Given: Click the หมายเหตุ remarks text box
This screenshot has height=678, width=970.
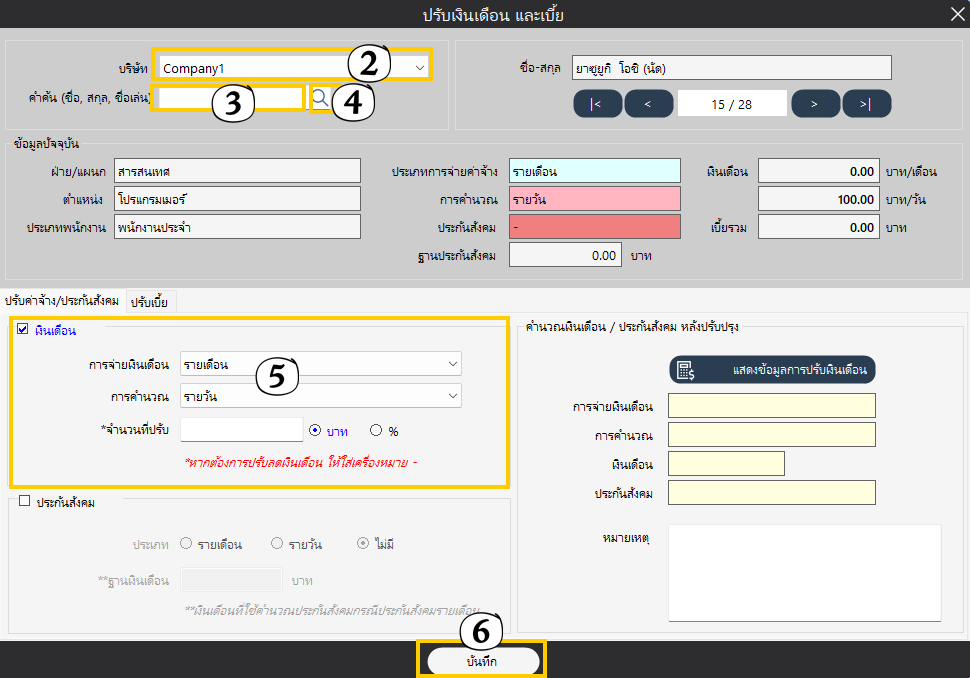Looking at the screenshot, I should coord(804,572).
